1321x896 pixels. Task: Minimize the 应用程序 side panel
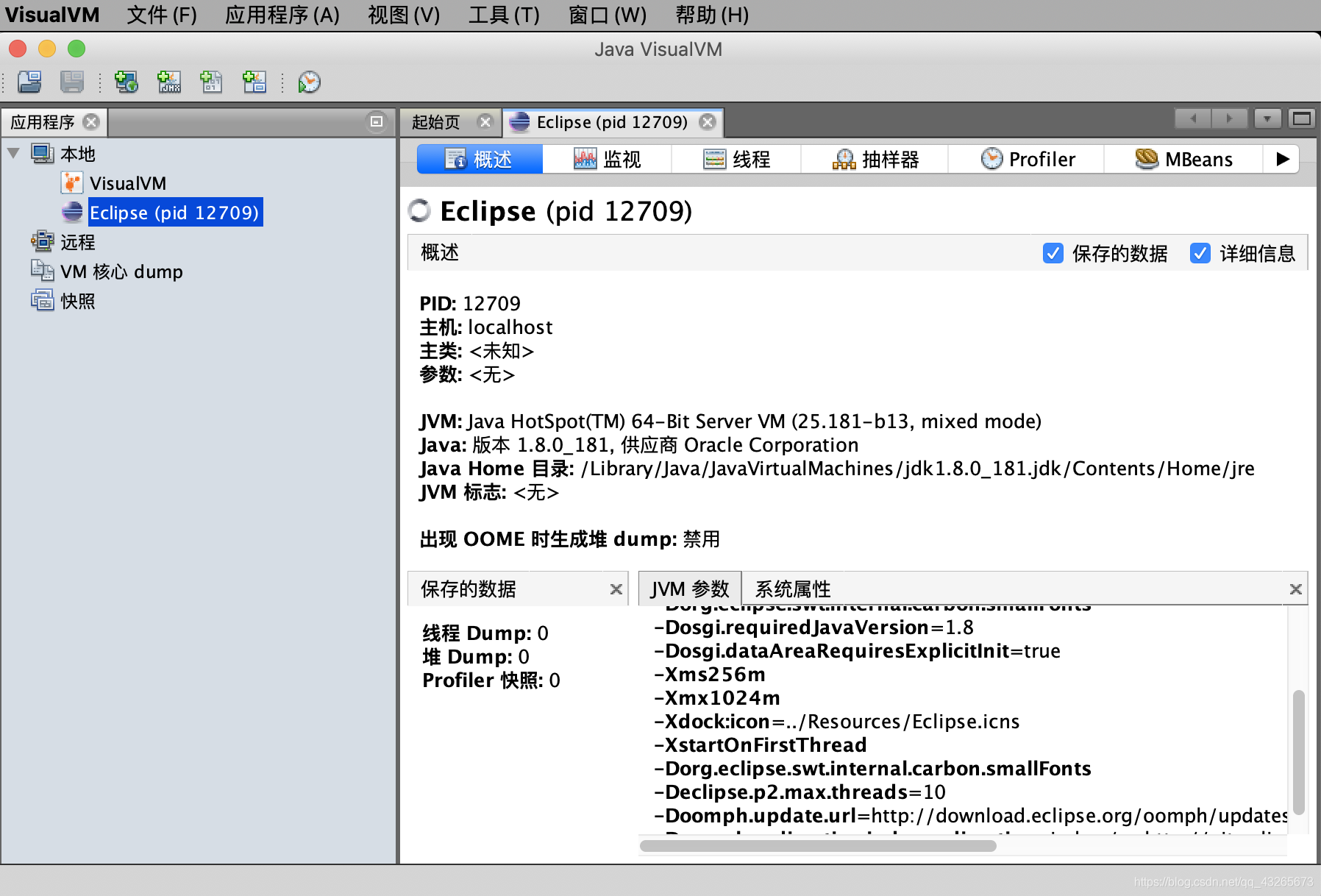point(377,121)
